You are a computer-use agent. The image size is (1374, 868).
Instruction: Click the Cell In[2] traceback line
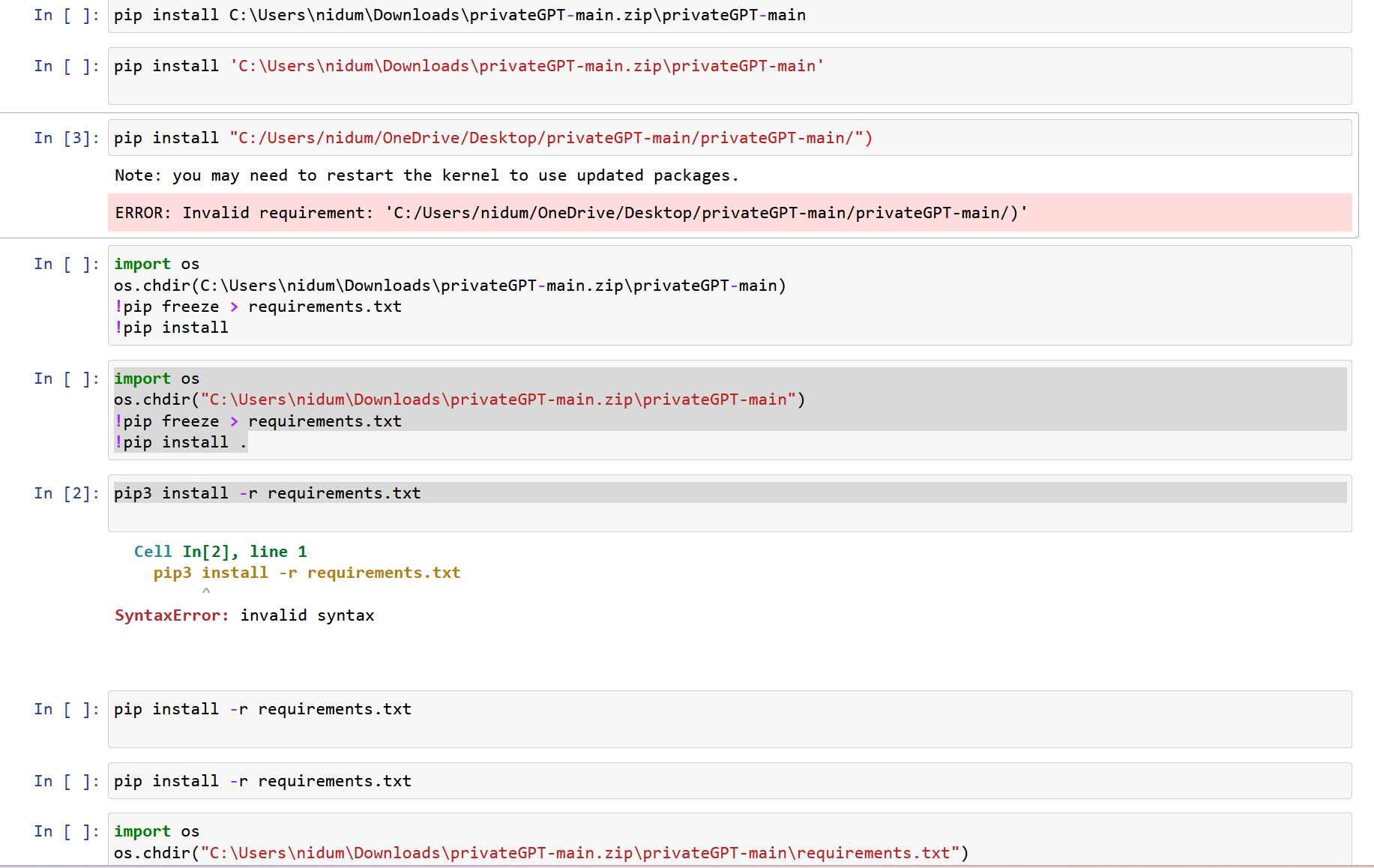point(220,551)
